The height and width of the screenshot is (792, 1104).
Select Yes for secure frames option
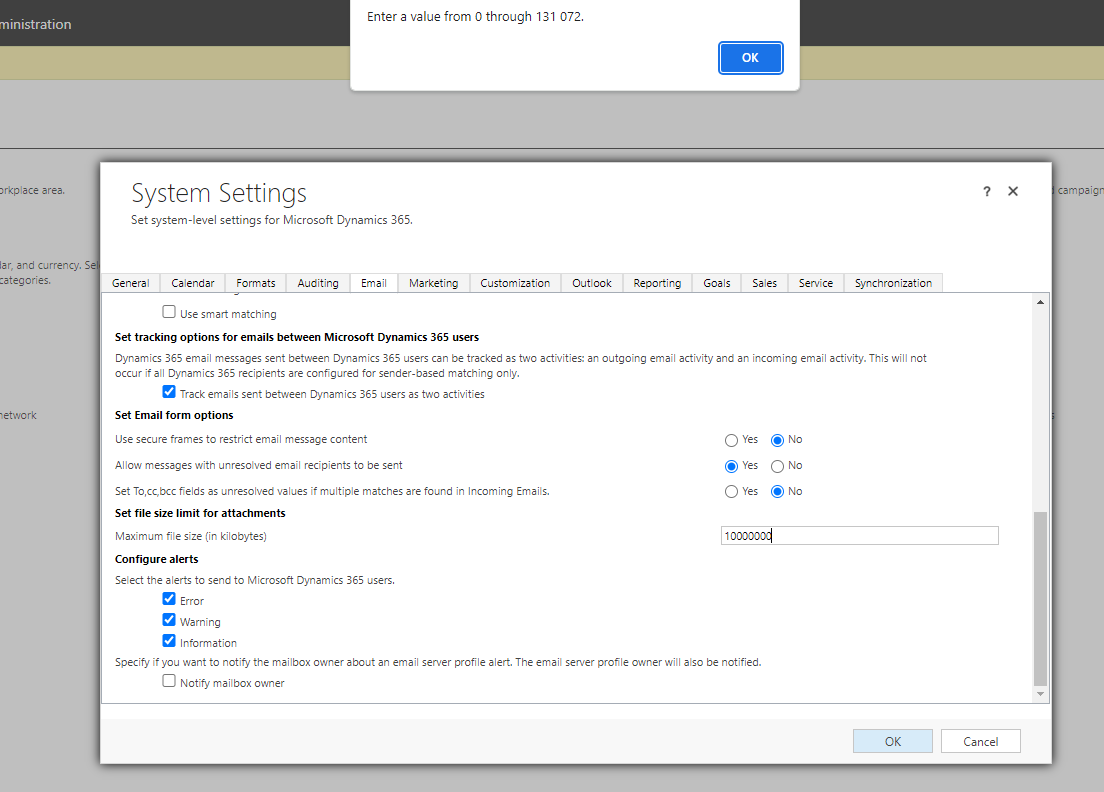[732, 440]
